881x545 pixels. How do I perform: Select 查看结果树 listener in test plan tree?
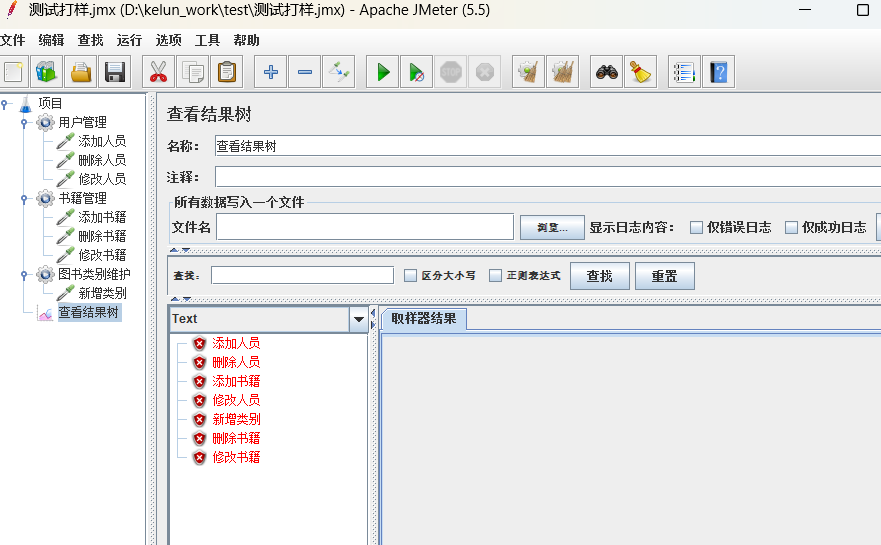click(89, 312)
